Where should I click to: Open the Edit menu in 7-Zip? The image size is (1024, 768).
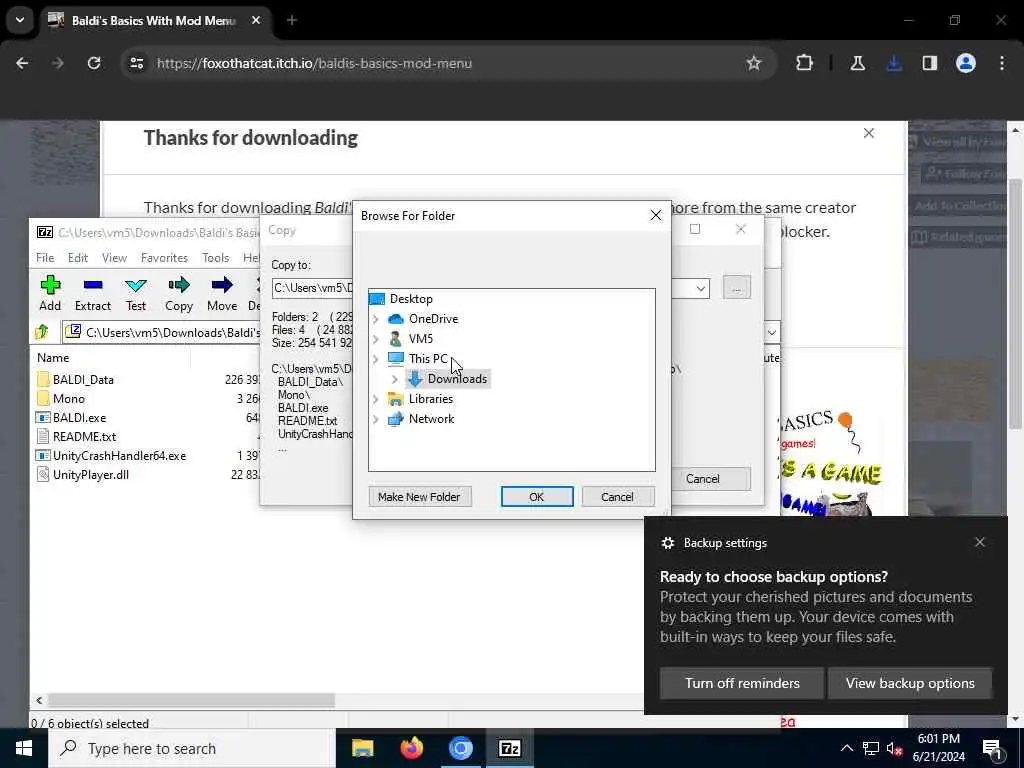point(78,257)
